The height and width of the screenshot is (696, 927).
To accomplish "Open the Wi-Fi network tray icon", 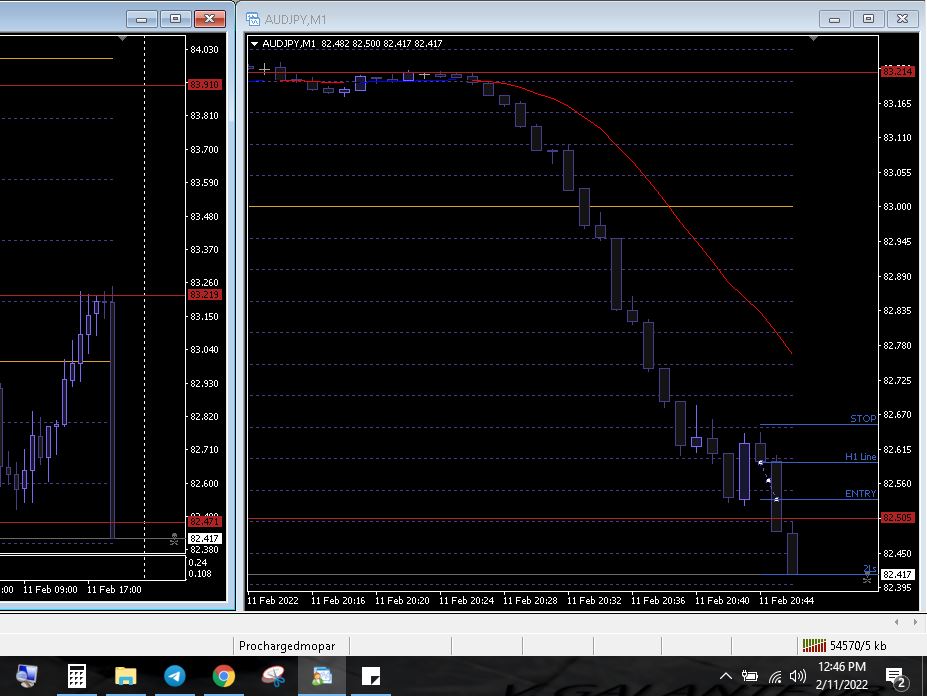I will (x=774, y=676).
